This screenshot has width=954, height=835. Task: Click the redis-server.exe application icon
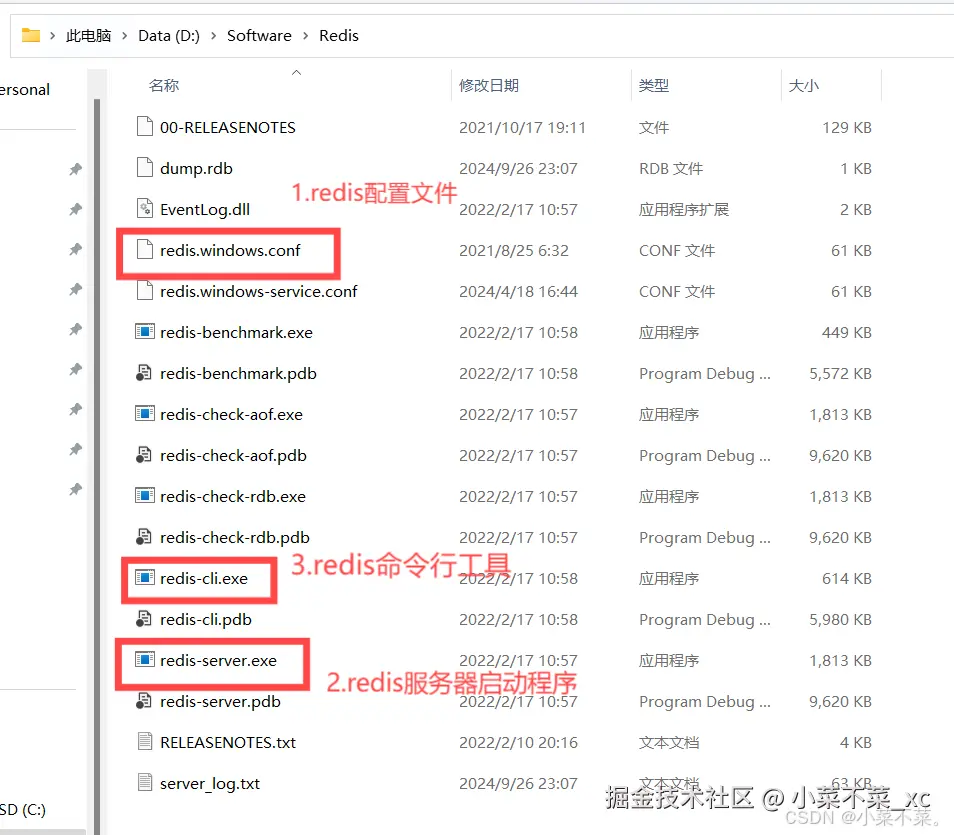tap(145, 660)
